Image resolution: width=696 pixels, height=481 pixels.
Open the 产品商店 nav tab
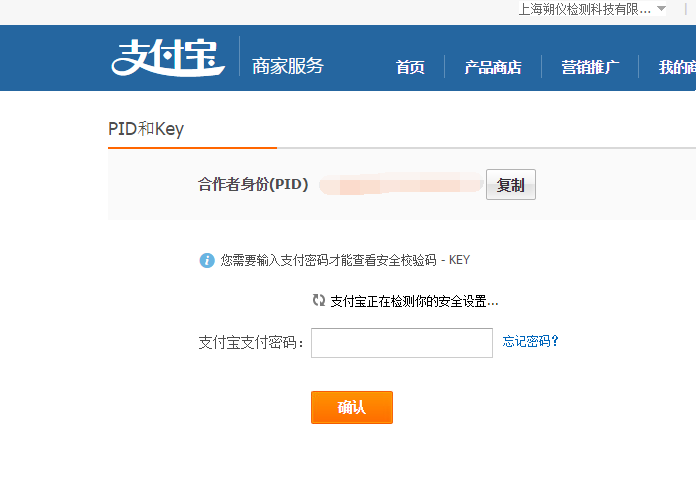(x=493, y=67)
